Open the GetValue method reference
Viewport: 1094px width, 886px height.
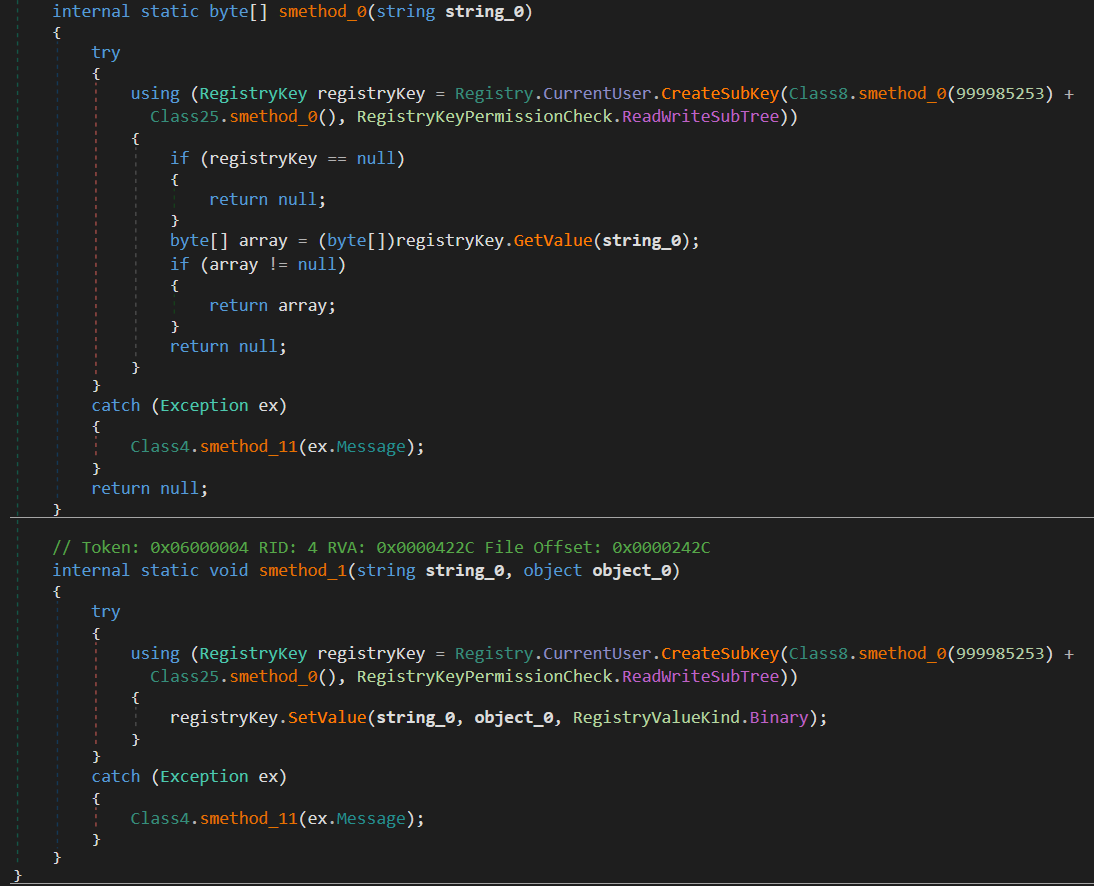click(x=553, y=241)
